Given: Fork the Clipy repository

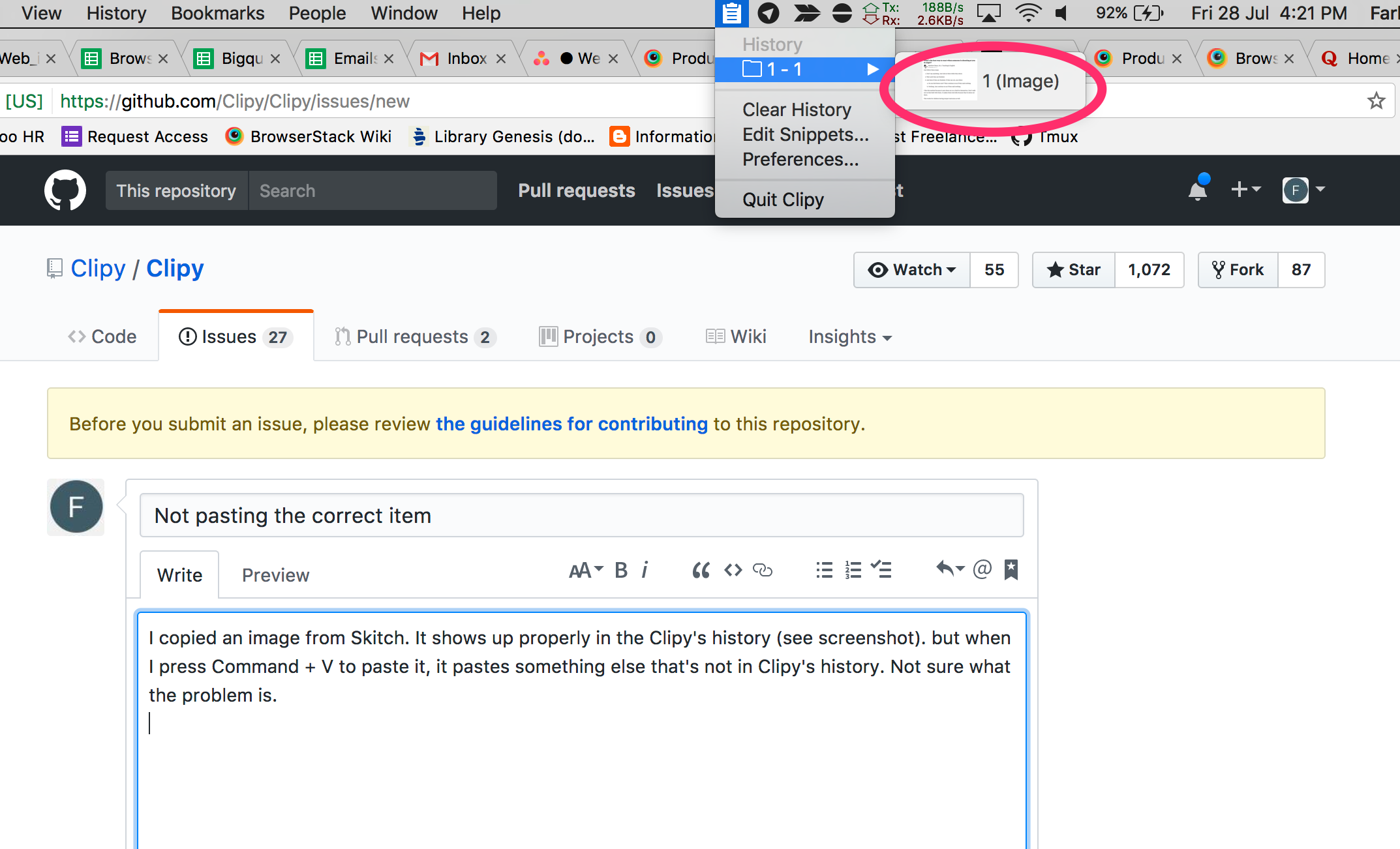Looking at the screenshot, I should coord(1238,270).
